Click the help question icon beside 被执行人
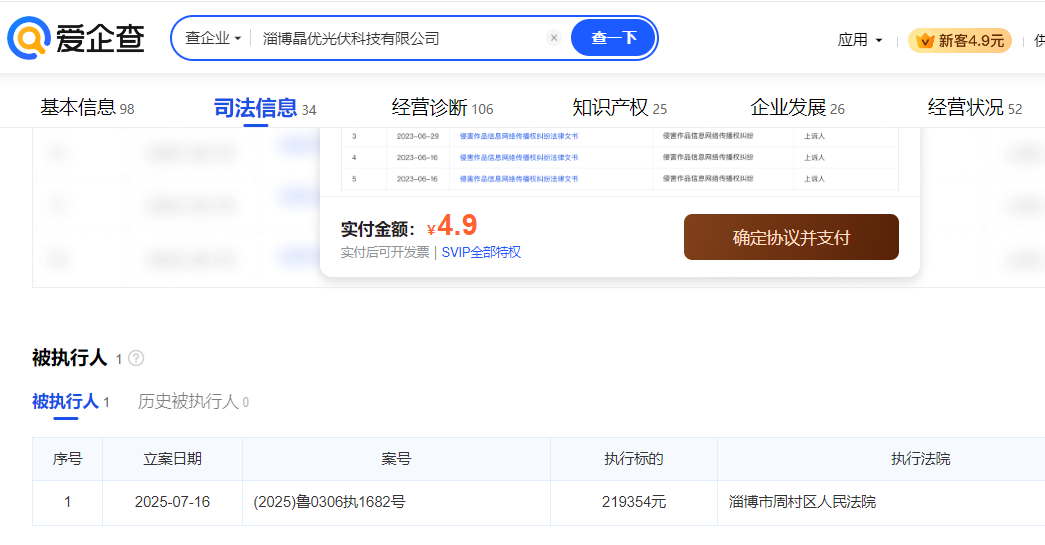The width and height of the screenshot is (1045, 545). [x=136, y=358]
